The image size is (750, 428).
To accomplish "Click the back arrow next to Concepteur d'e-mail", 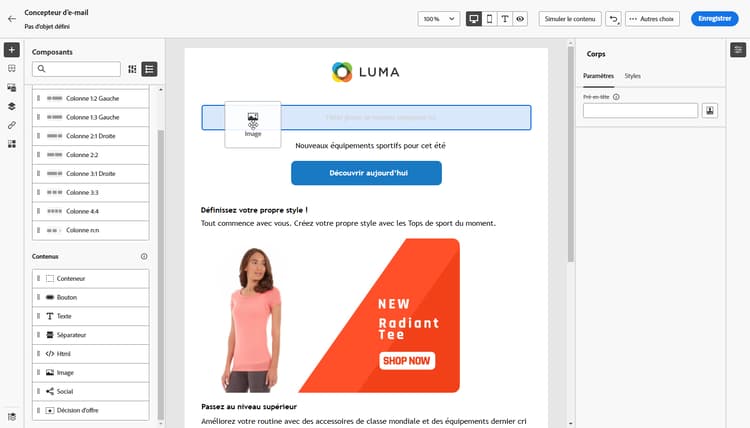I will pyautogui.click(x=12, y=19).
